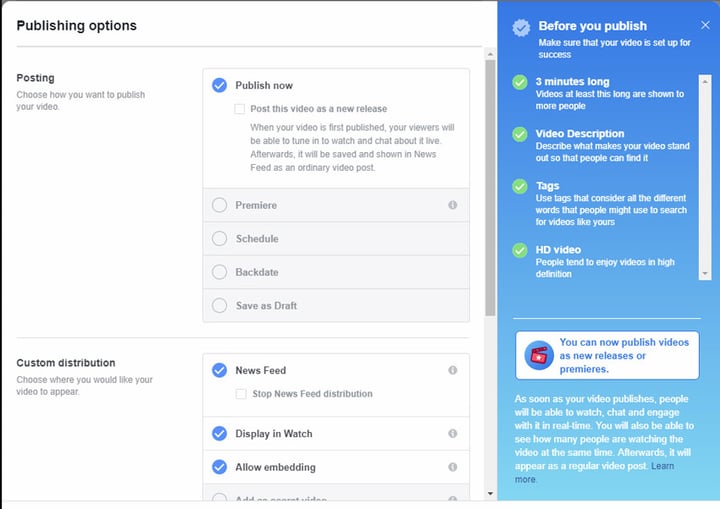
Task: Select the Publish now option
Action: pyautogui.click(x=219, y=85)
